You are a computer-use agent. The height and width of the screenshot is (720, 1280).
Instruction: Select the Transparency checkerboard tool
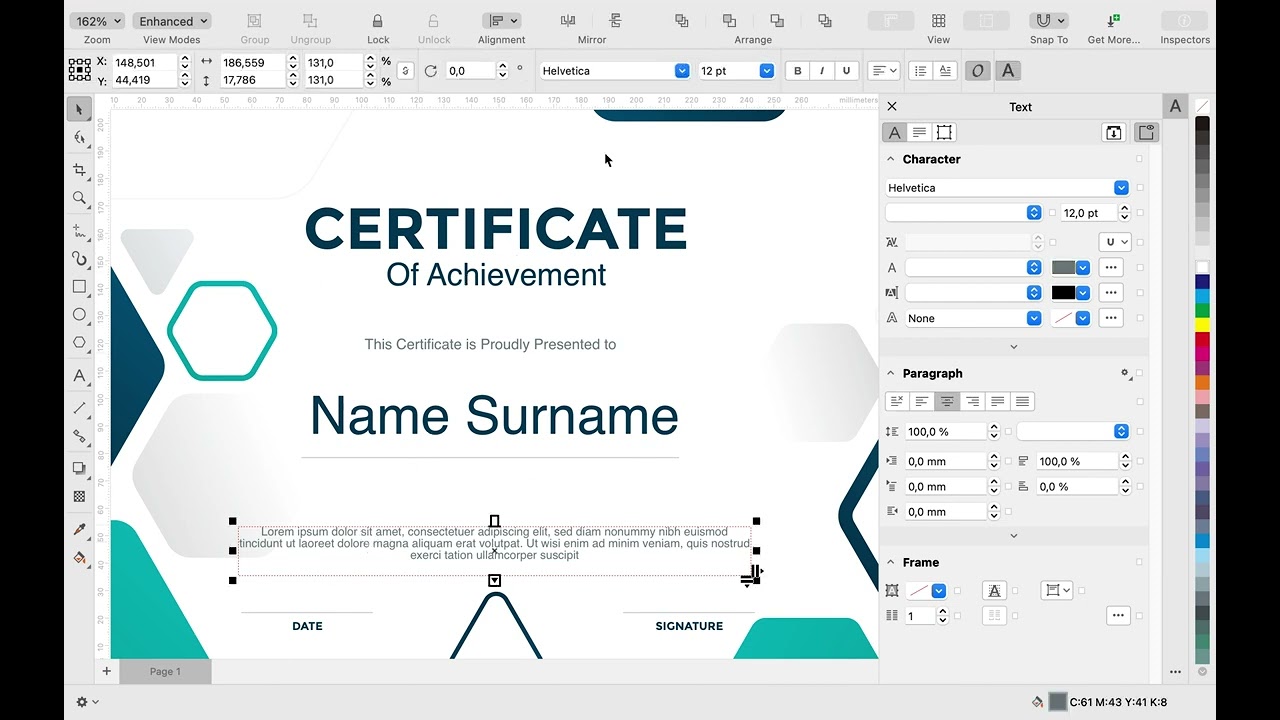click(79, 496)
